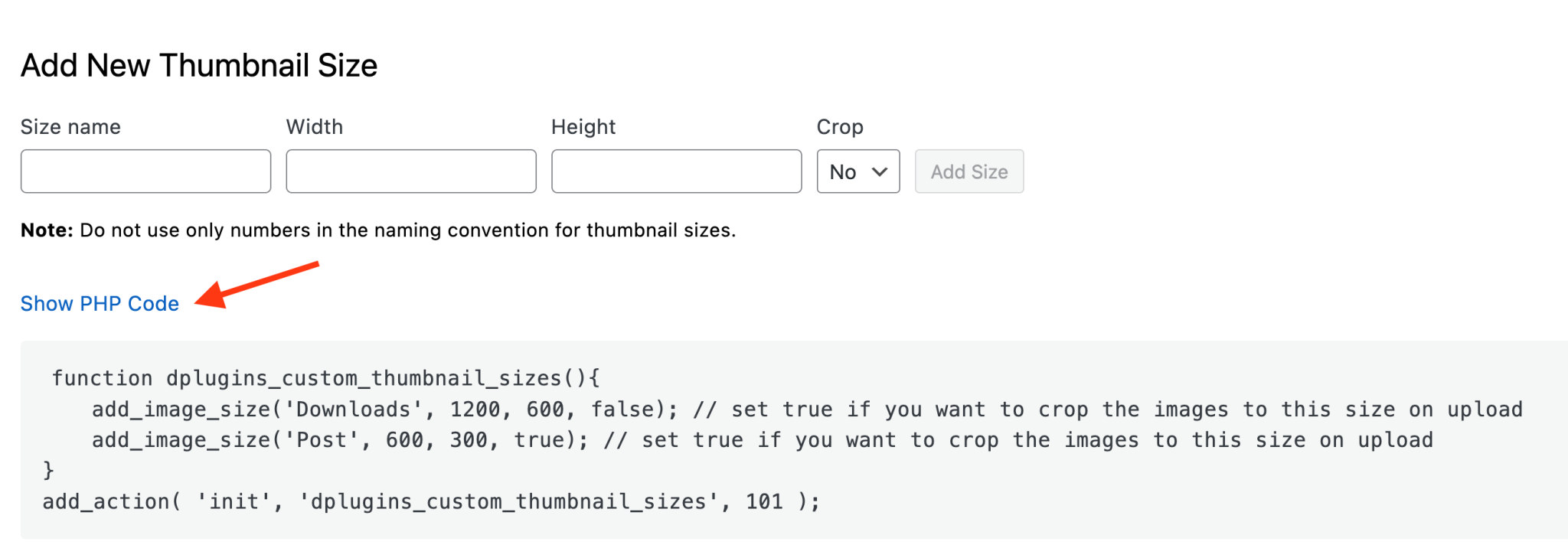Screen dimensions: 1568x558
Task: Click the Height field label
Action: tap(583, 127)
